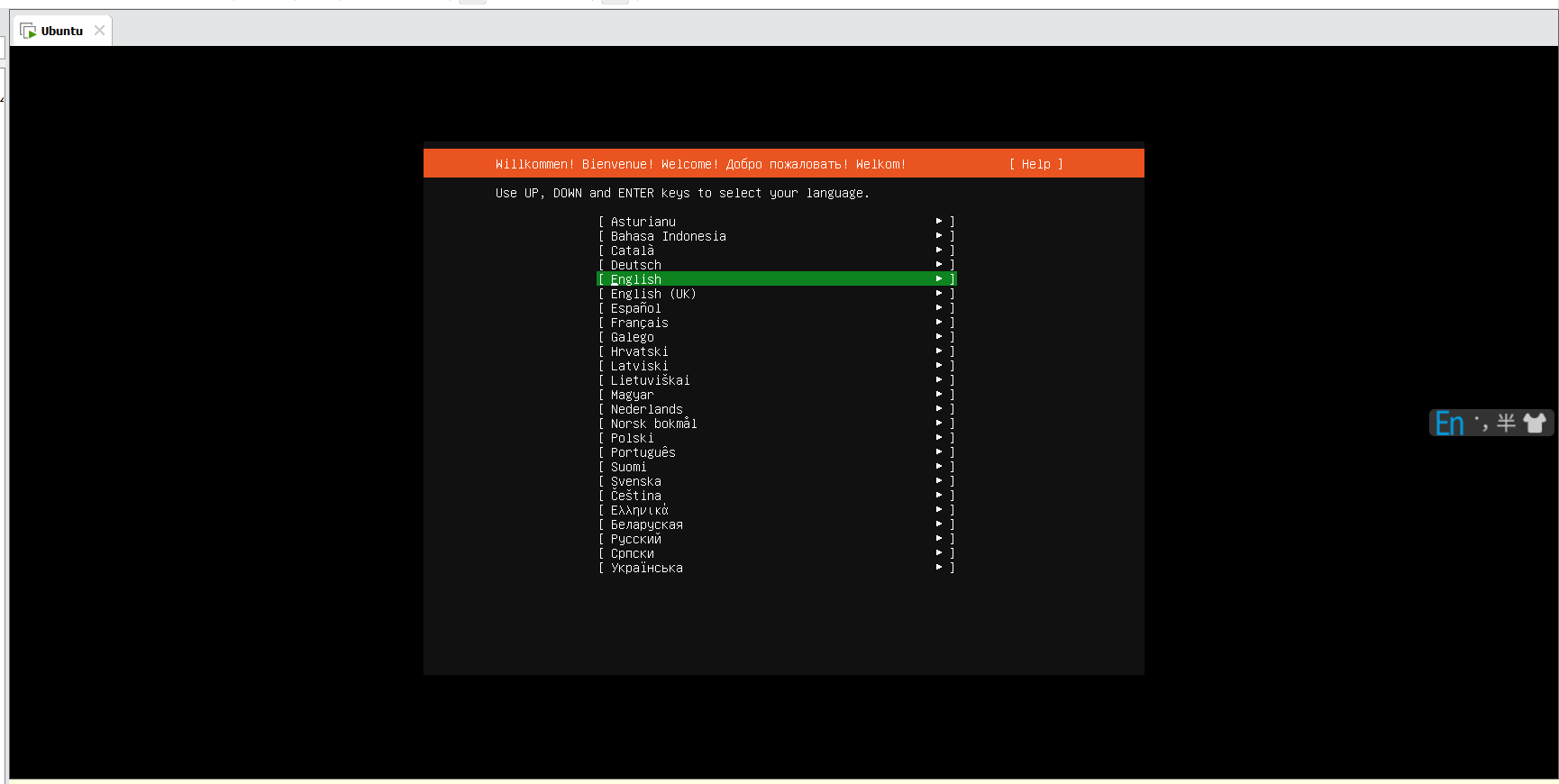This screenshot has width=1559, height=784.
Task: Pick Lietuviškai language entry
Action: [x=776, y=380]
